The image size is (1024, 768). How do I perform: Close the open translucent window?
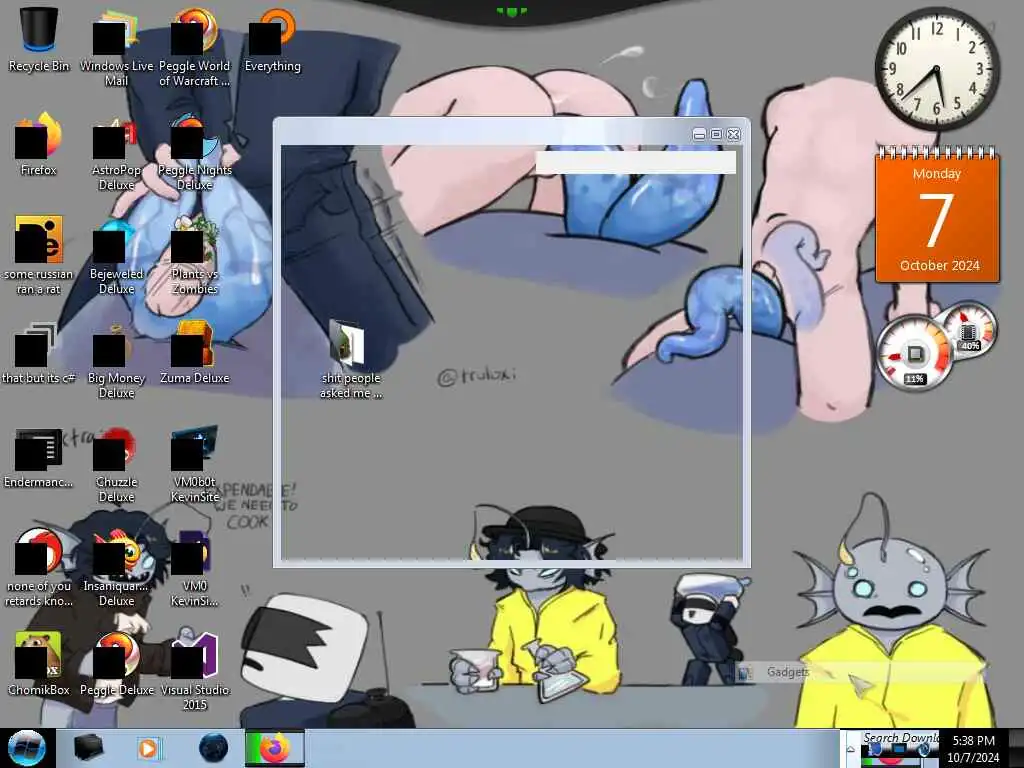click(x=733, y=134)
